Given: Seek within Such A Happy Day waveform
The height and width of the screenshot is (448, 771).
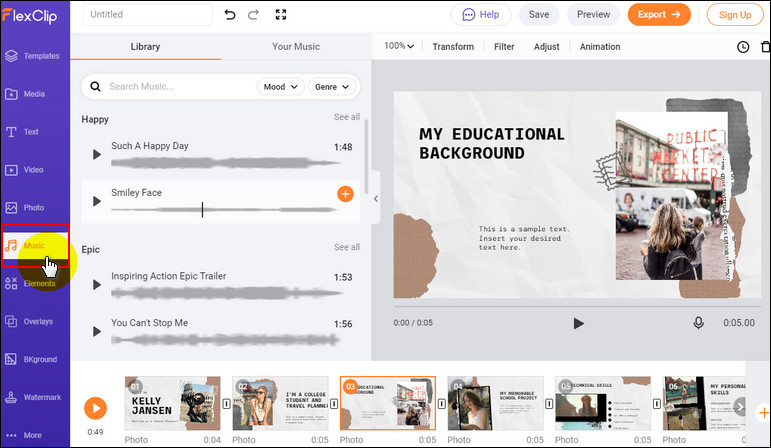Looking at the screenshot, I should tap(225, 163).
